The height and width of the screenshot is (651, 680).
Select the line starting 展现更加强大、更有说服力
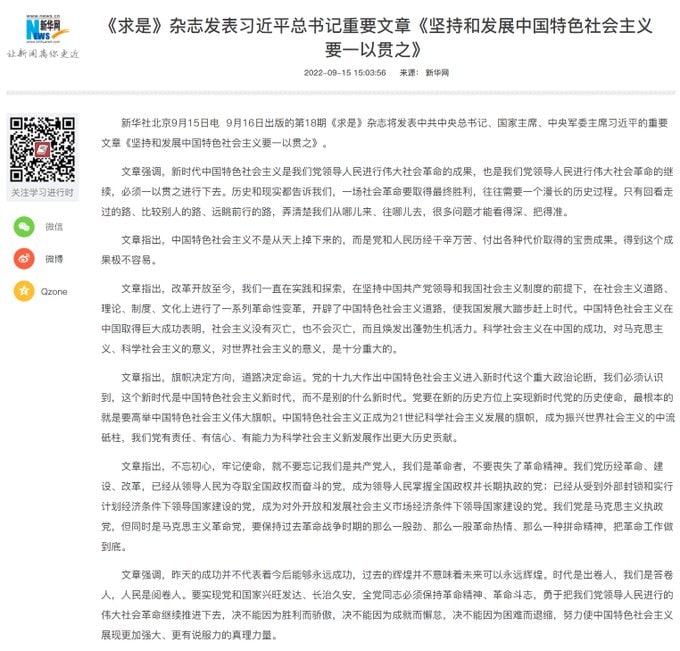pyautogui.click(x=190, y=635)
